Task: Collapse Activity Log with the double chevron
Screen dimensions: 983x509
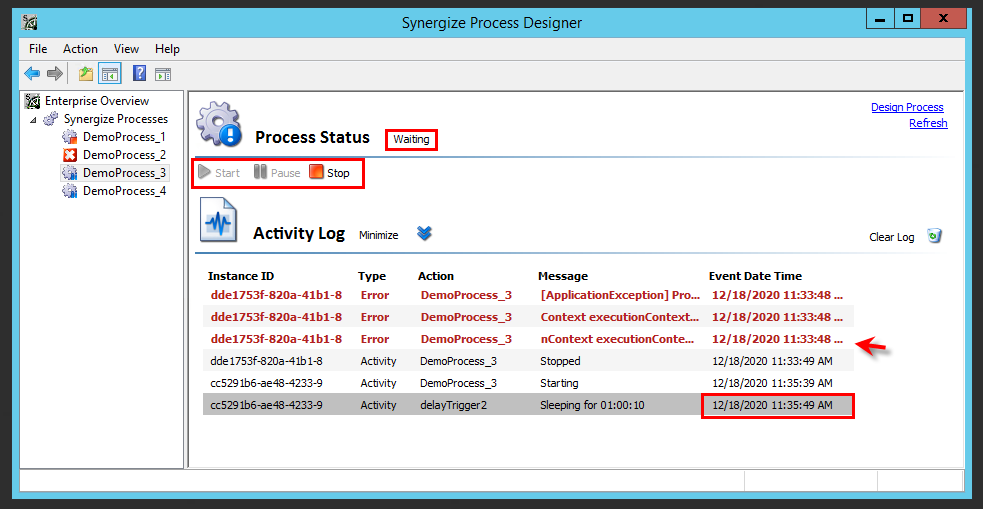Action: click(424, 234)
